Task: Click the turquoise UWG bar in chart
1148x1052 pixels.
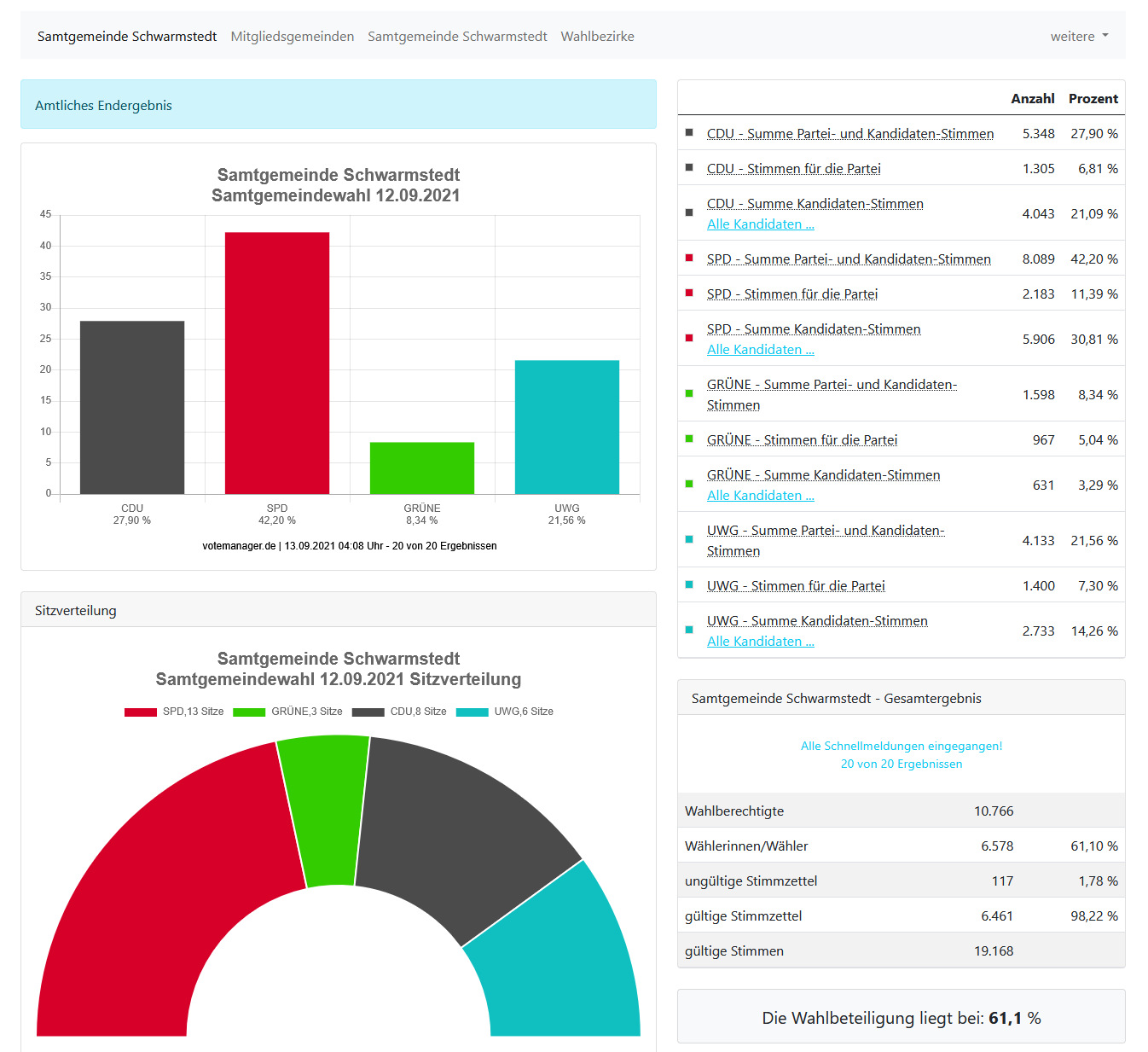Action: point(567,427)
